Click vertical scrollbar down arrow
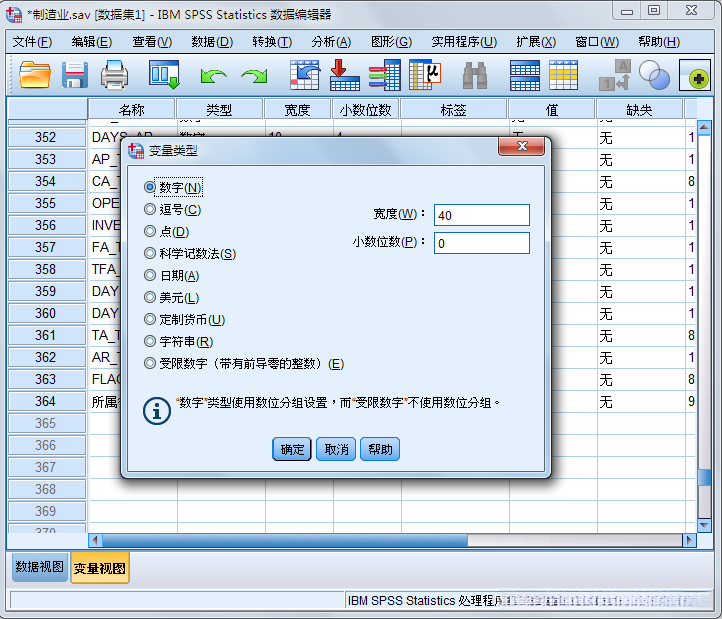 pos(704,525)
